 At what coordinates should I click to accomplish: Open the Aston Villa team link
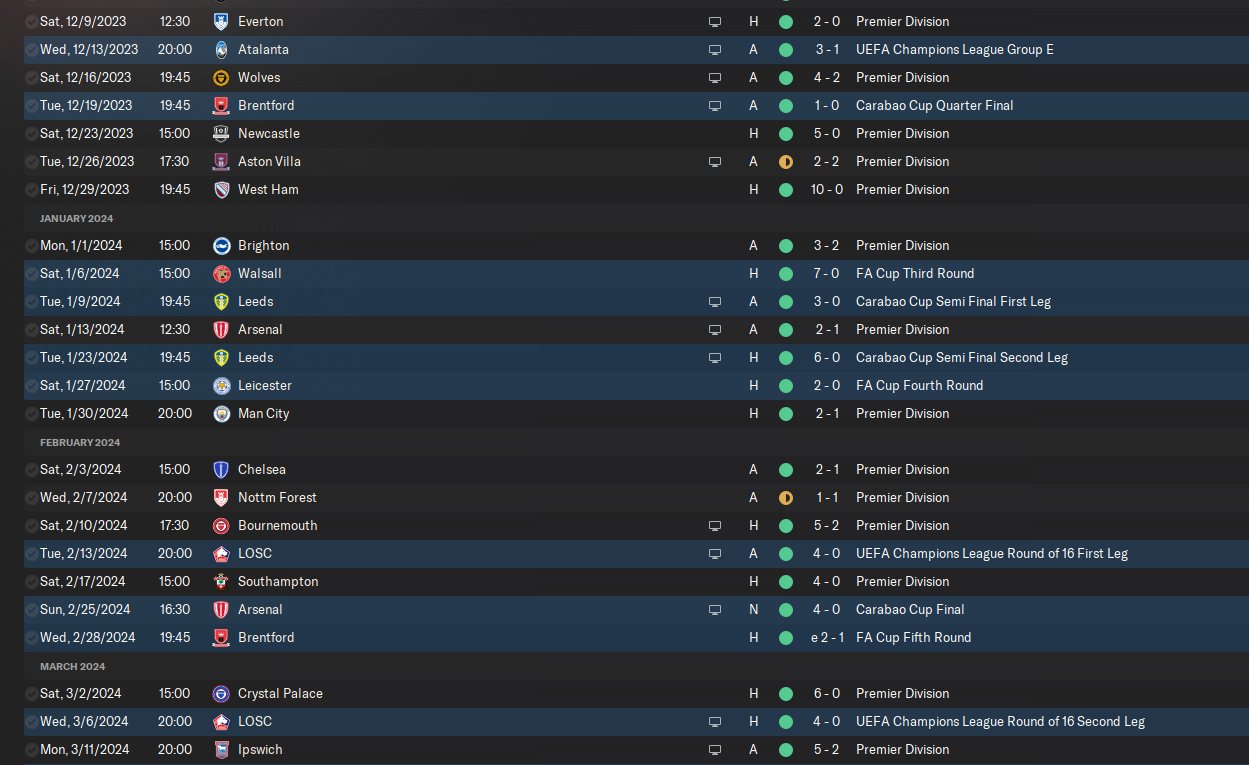pyautogui.click(x=269, y=161)
